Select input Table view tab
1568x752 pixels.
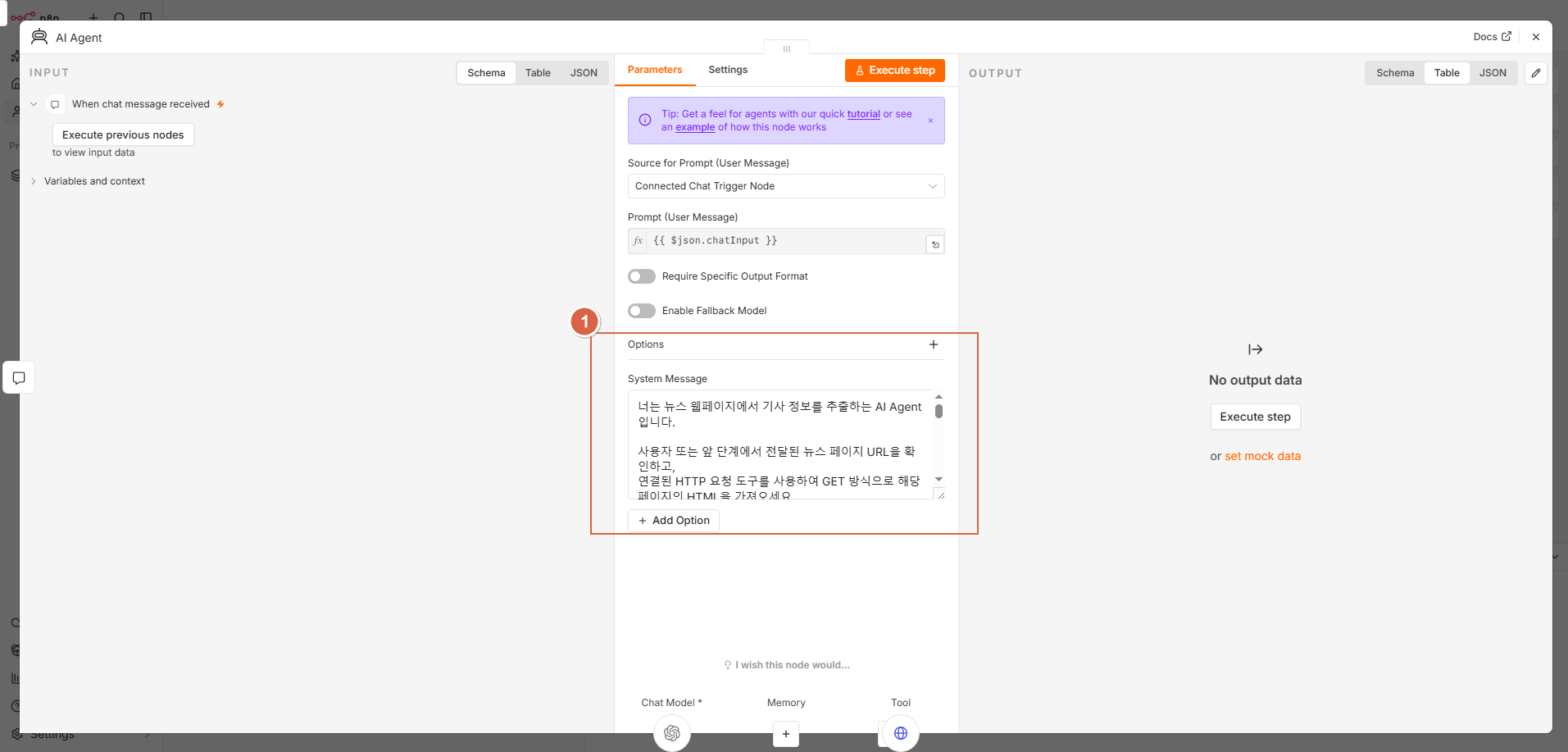coord(538,73)
